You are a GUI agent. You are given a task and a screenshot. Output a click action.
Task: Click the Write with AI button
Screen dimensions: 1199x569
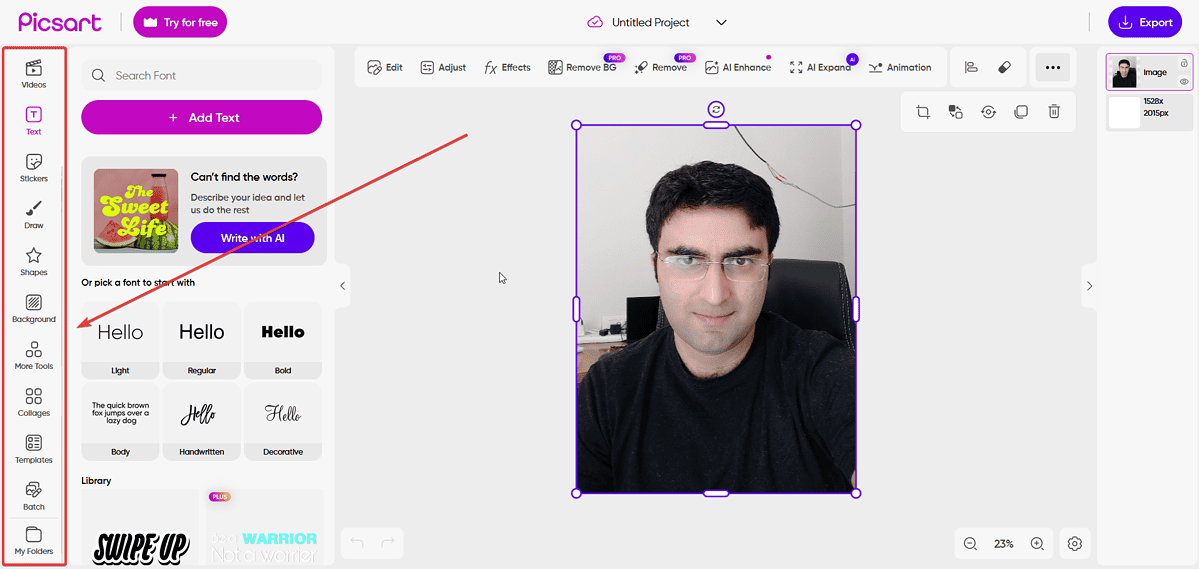(253, 238)
